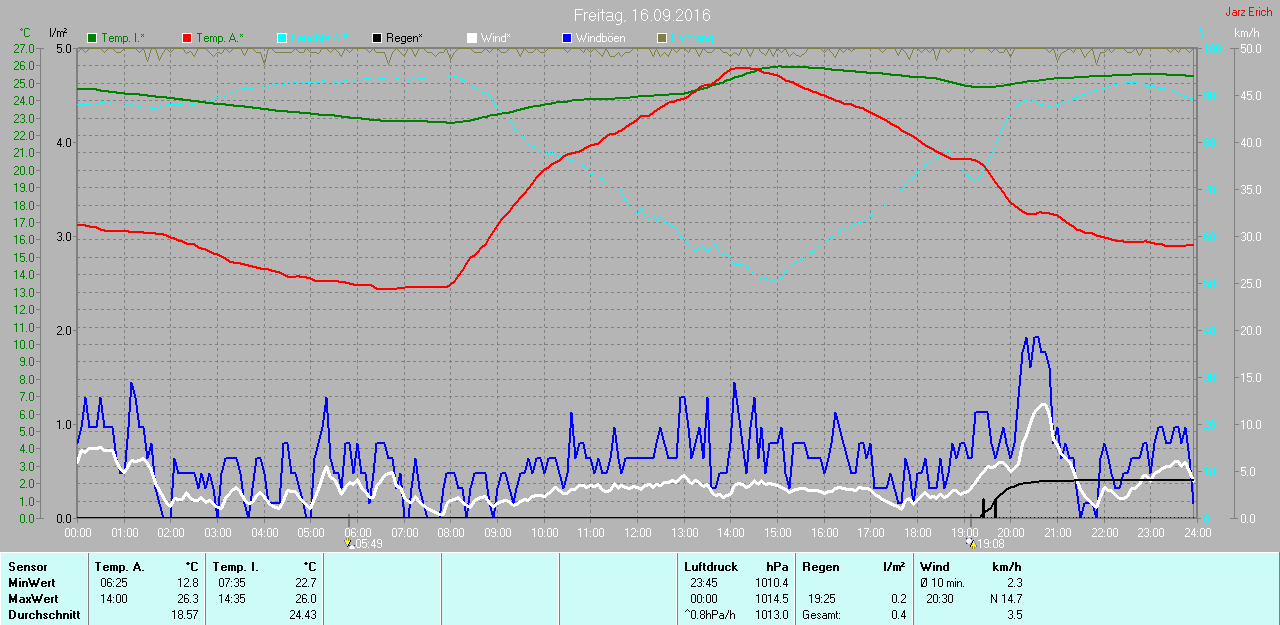This screenshot has height=625, width=1280.
Task: Click the rain total value '0.4'
Action: pos(898,615)
